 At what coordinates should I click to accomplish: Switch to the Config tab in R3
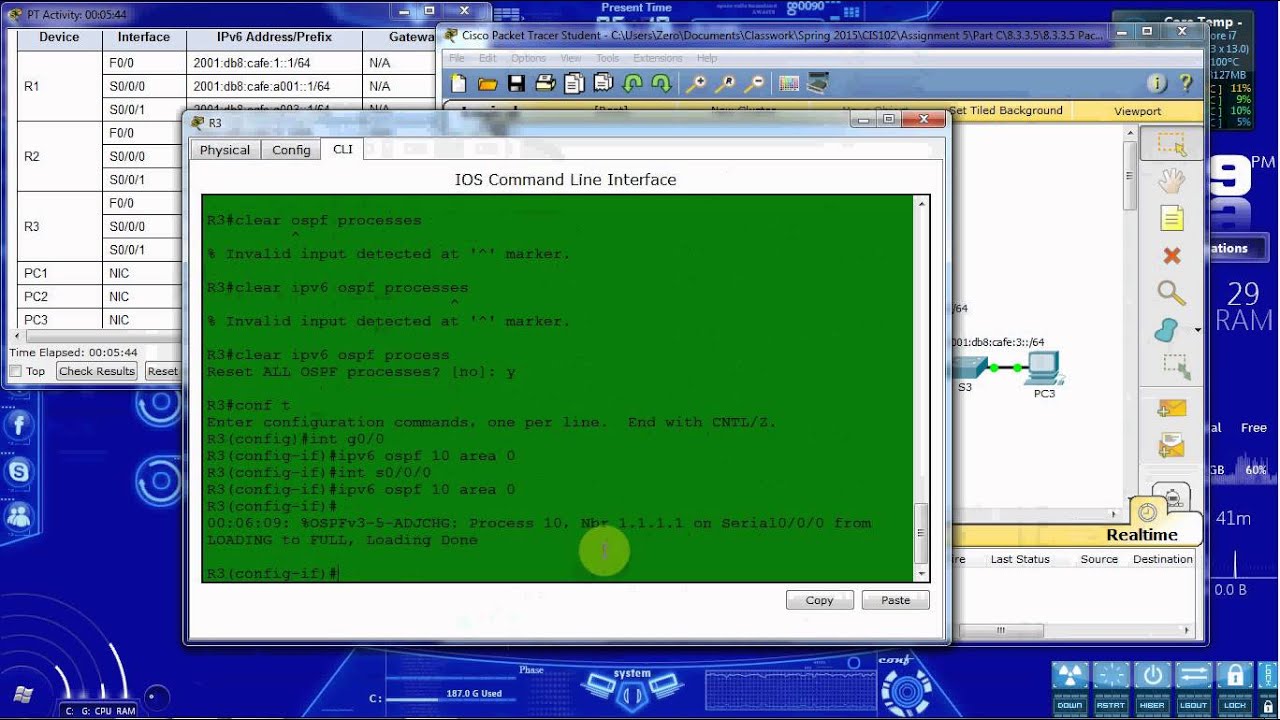[x=291, y=150]
